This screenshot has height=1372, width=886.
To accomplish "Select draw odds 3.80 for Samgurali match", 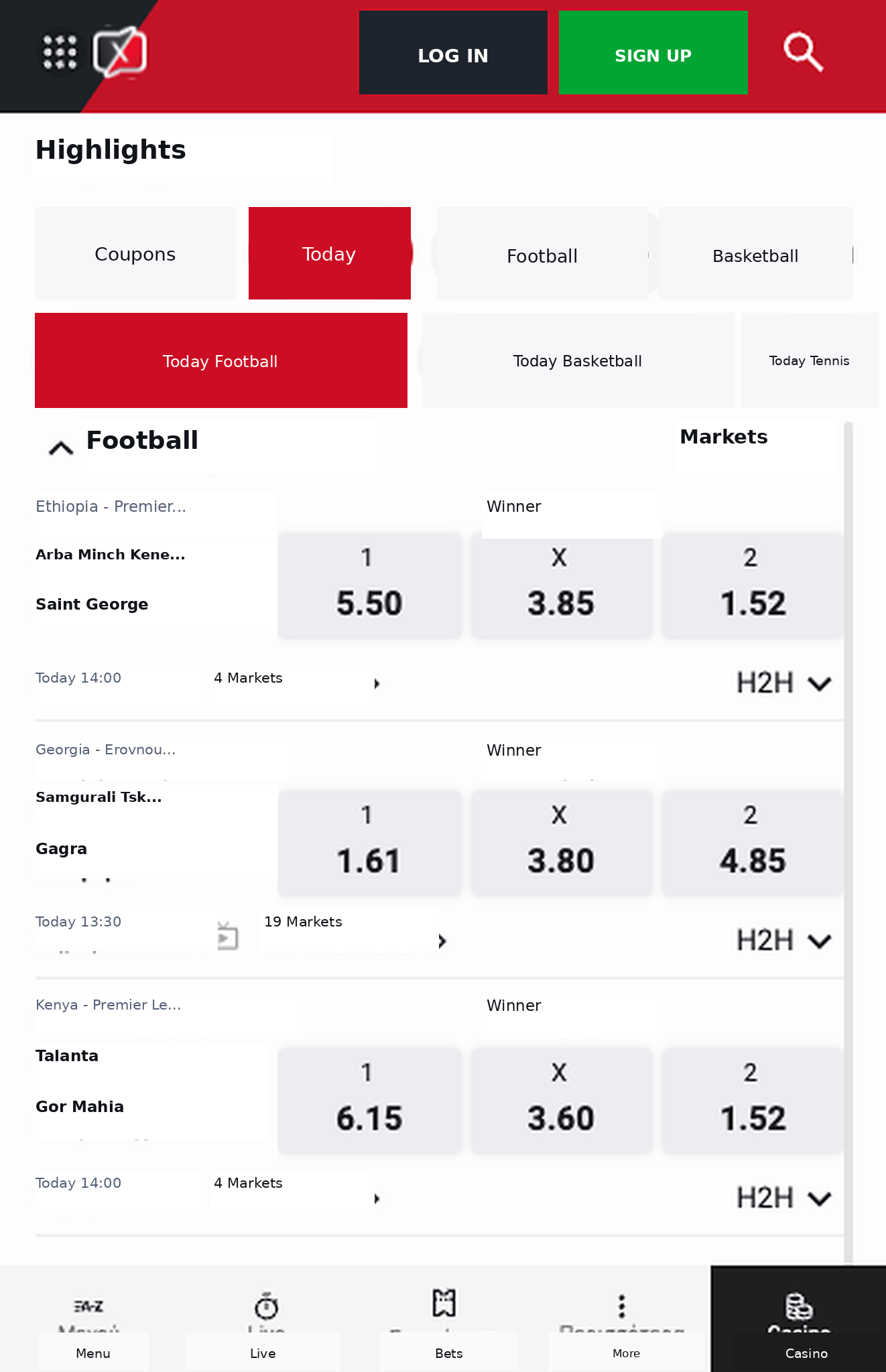I will point(561,843).
